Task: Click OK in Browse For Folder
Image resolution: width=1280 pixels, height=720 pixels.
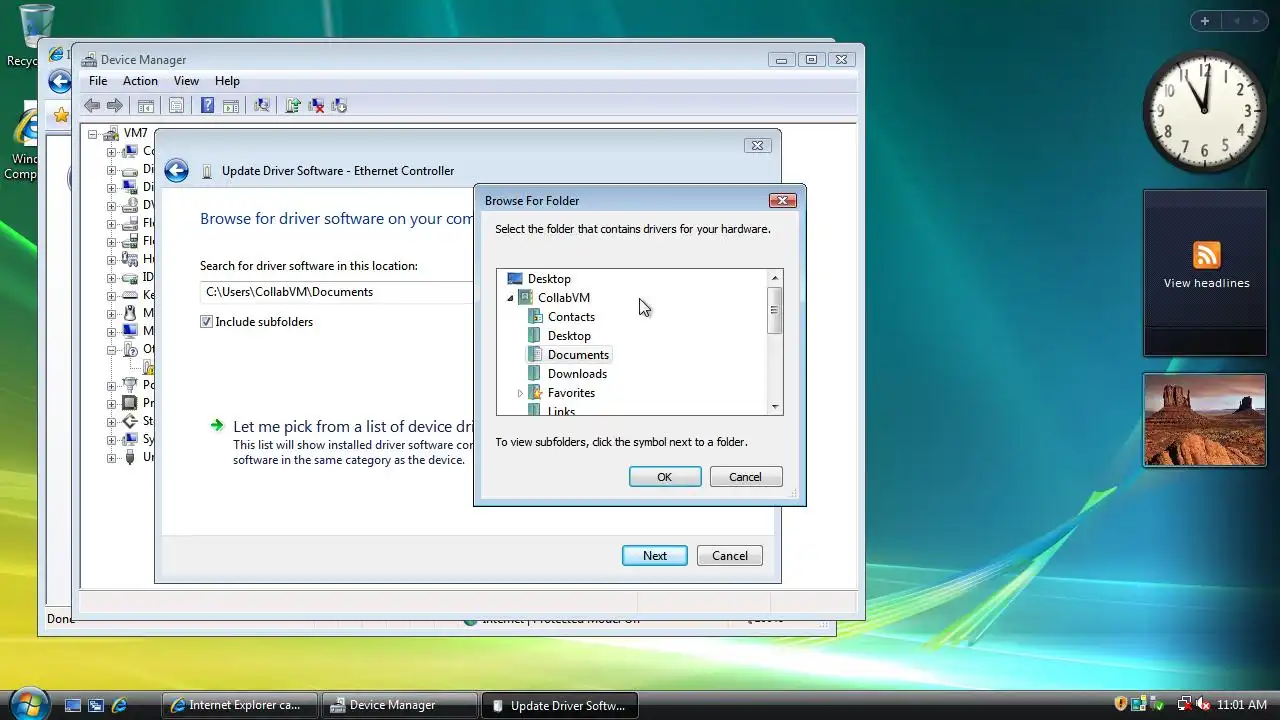Action: (x=665, y=477)
